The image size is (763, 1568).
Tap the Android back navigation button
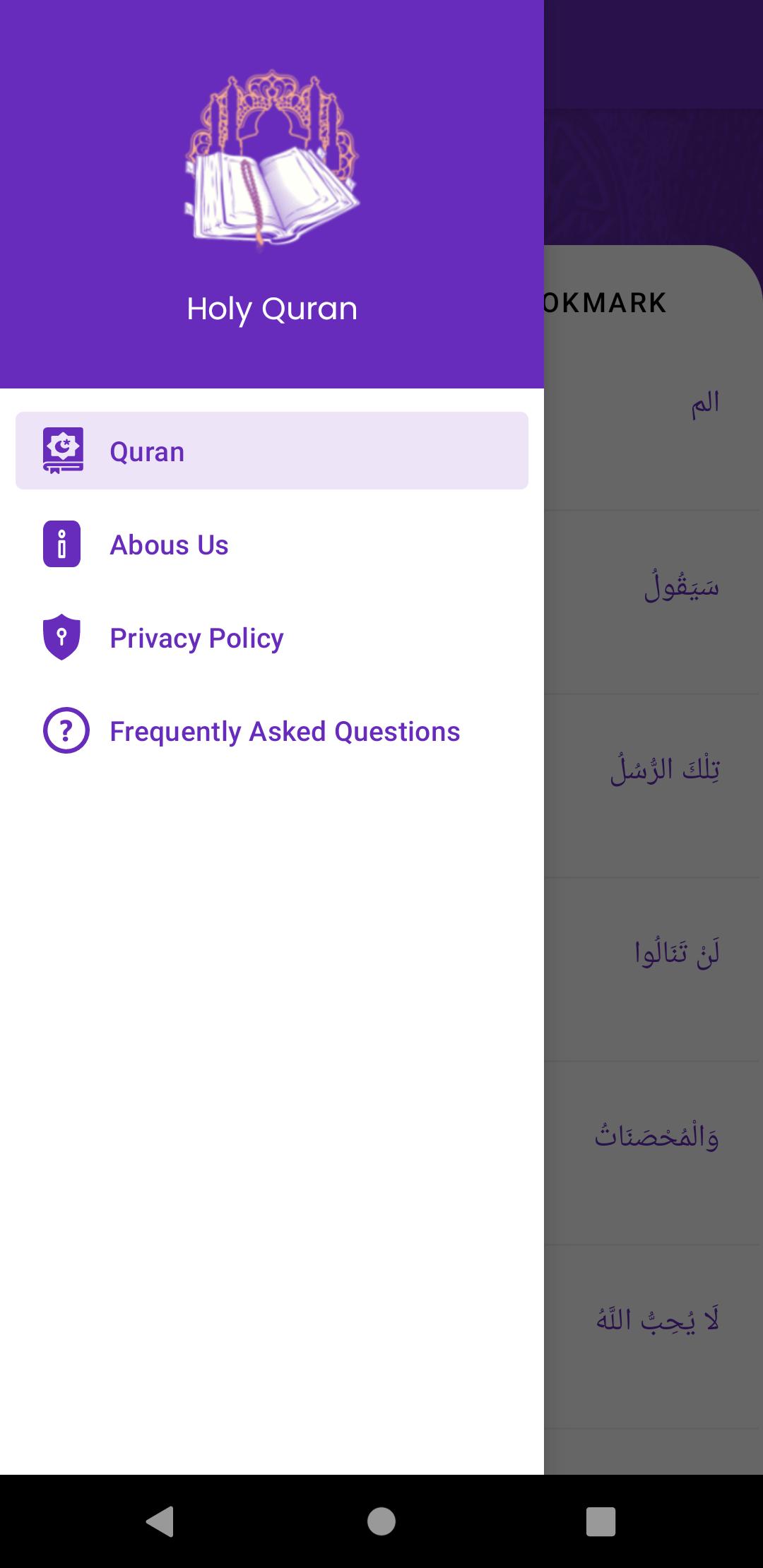[160, 1521]
